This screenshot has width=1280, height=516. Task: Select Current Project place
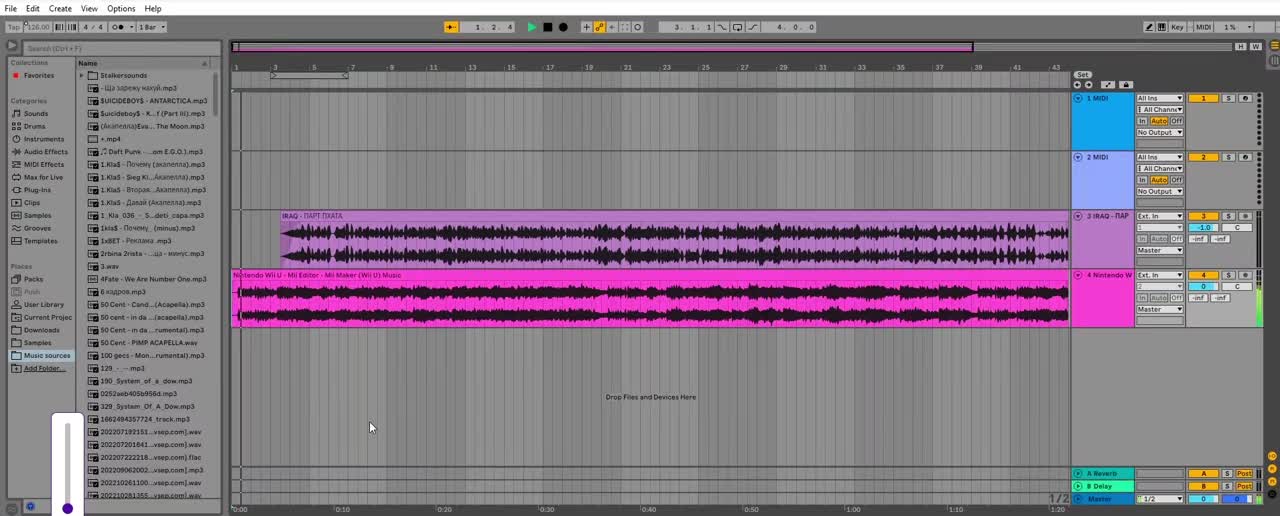[x=48, y=317]
